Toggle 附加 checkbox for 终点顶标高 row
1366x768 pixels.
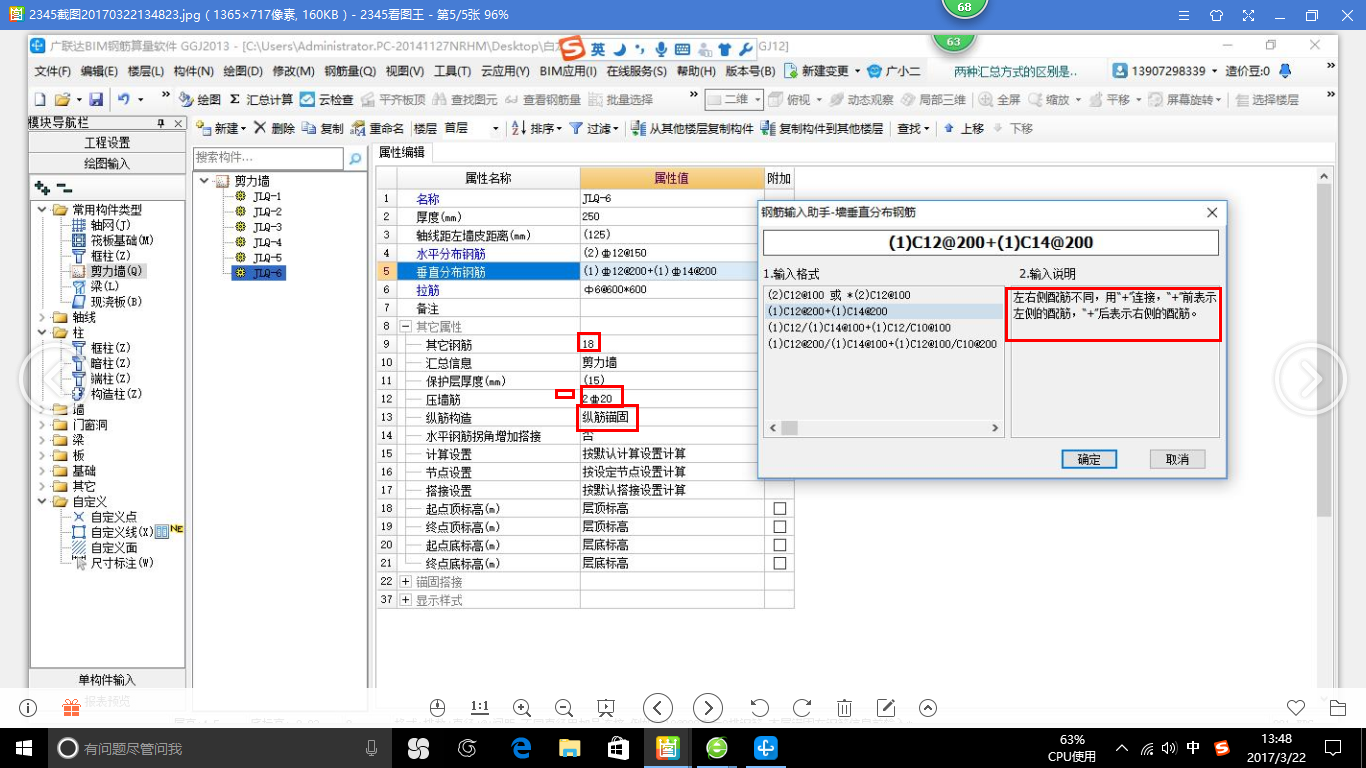[x=780, y=527]
